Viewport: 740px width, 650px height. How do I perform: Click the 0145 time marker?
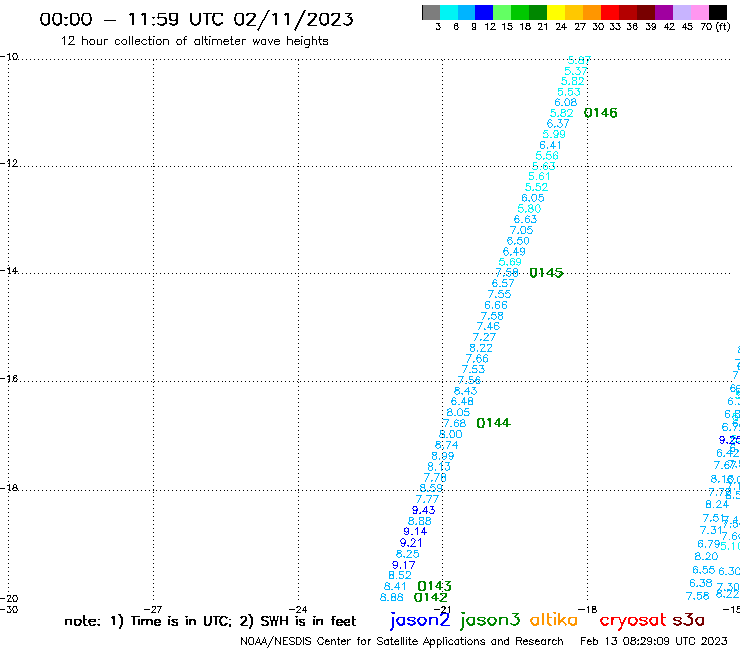(x=546, y=273)
